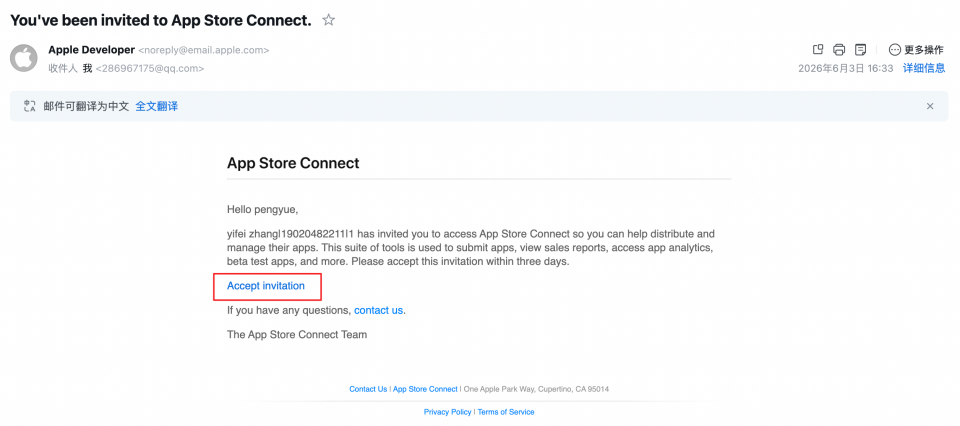Open the 更多操作 more actions menu
The image size is (960, 426).
[916, 50]
